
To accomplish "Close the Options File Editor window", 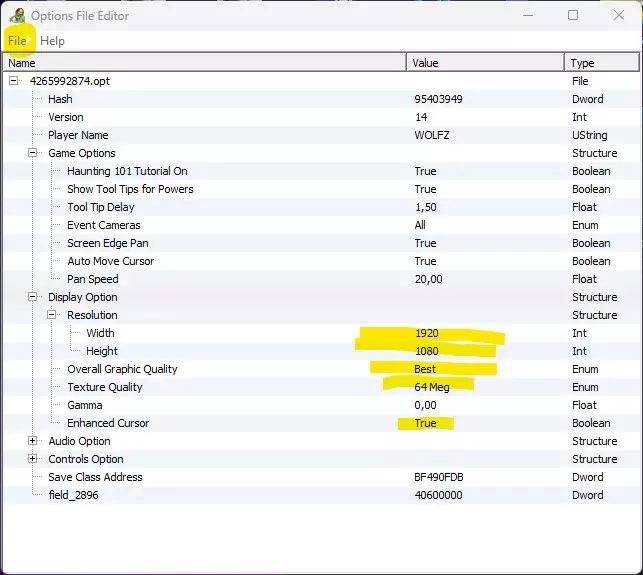I will [619, 16].
